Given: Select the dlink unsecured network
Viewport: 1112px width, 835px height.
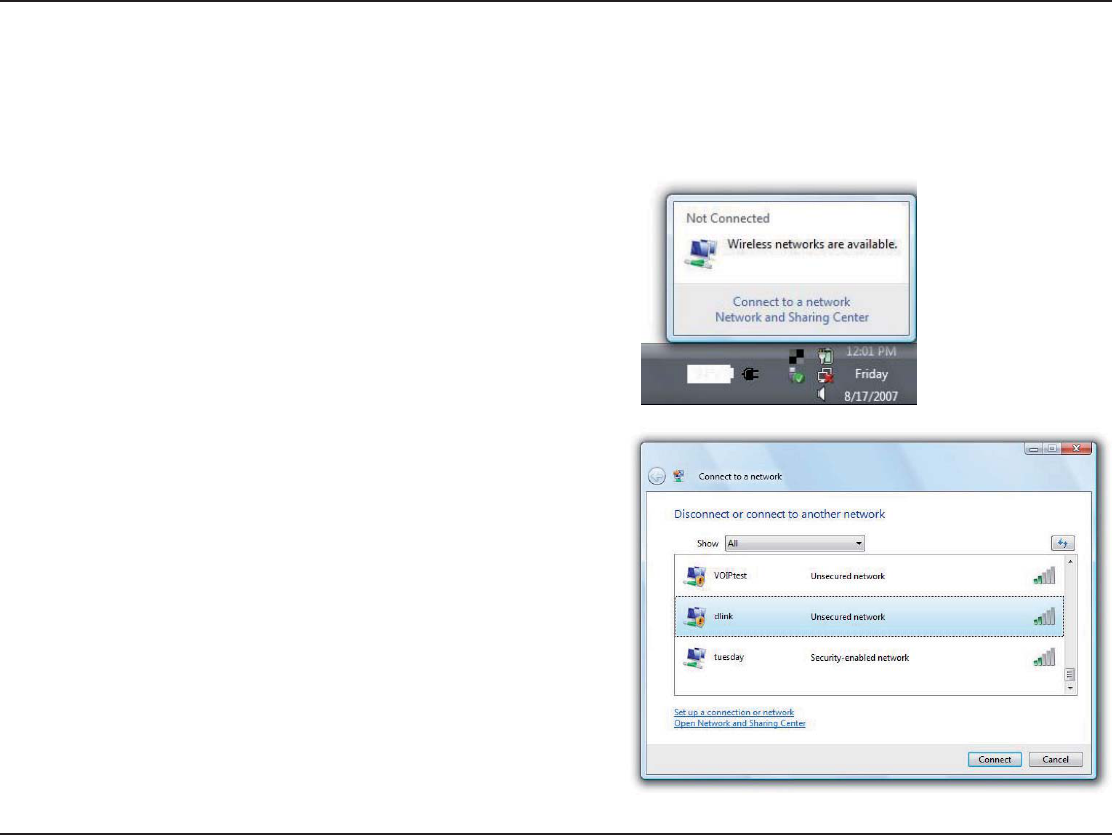Looking at the screenshot, I should click(x=869, y=616).
